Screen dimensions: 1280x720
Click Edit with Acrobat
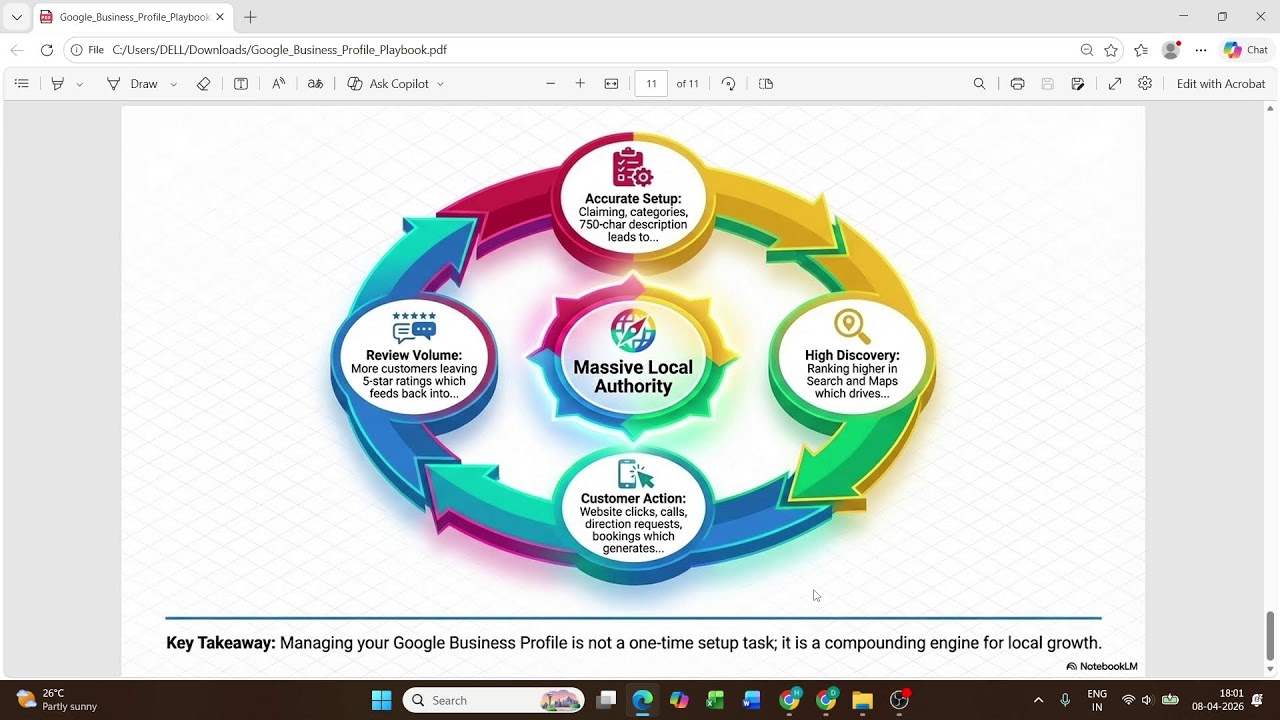pos(1221,84)
